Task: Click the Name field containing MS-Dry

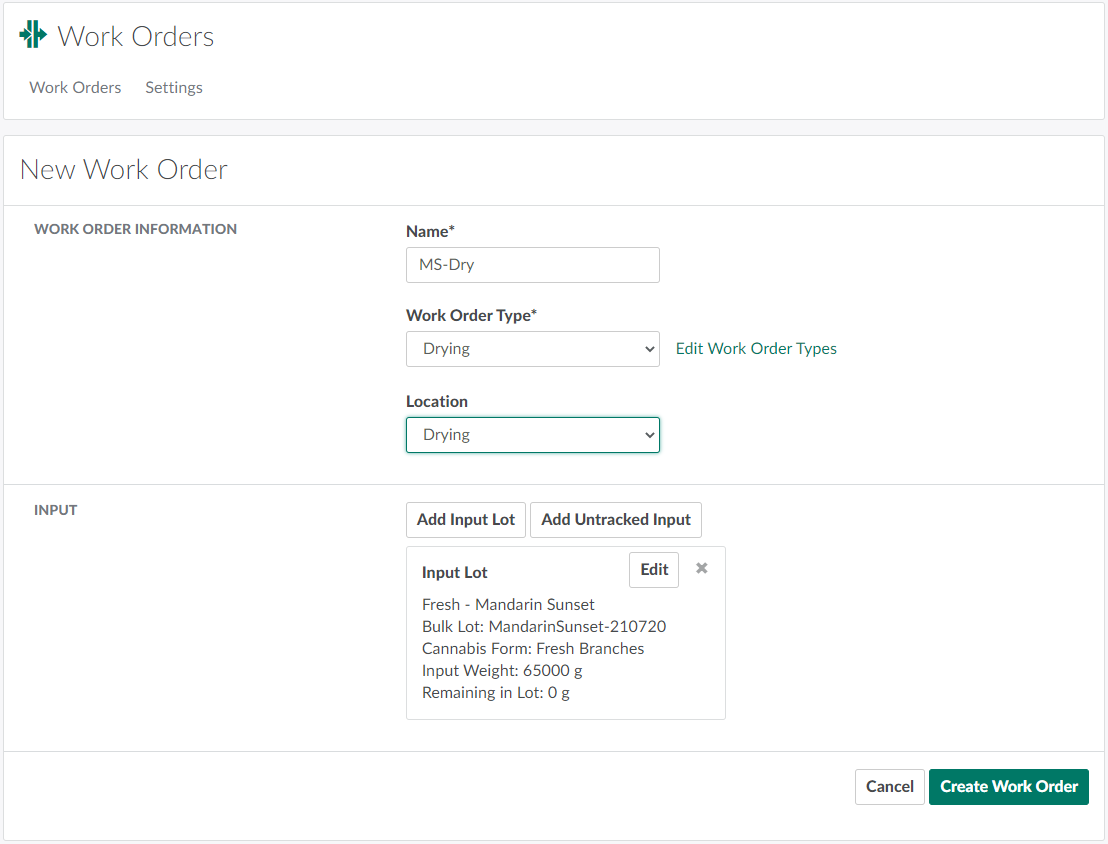Action: pyautogui.click(x=532, y=265)
